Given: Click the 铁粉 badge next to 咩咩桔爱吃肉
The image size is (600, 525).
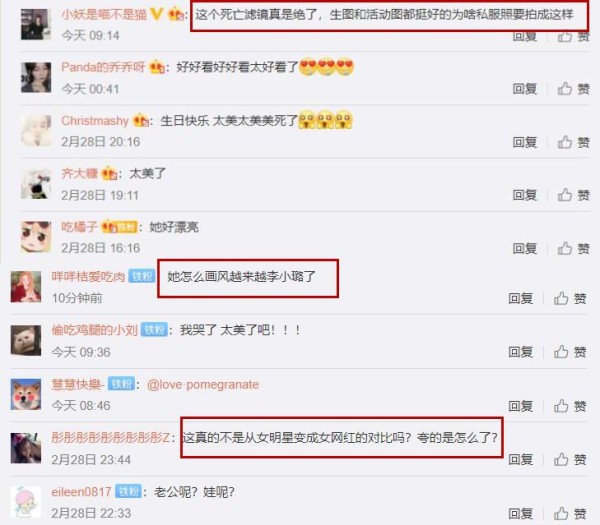Looking at the screenshot, I should (142, 276).
